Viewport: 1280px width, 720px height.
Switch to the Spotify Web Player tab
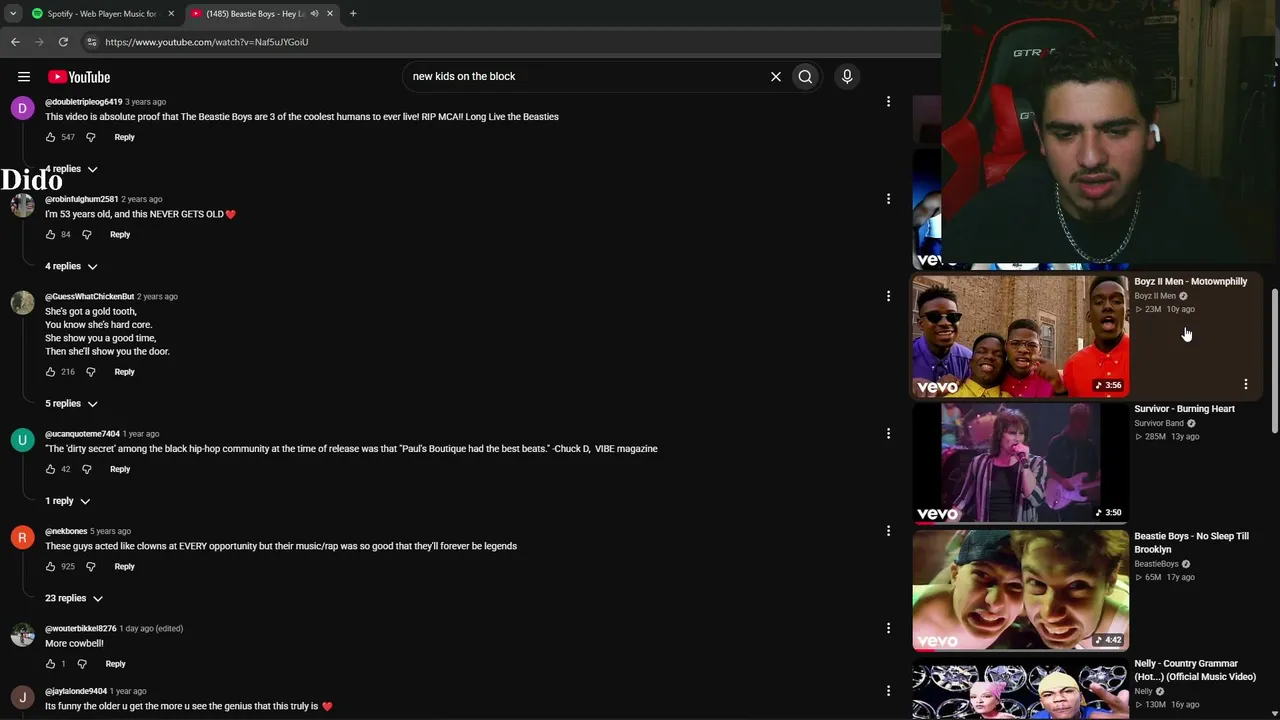pyautogui.click(x=103, y=14)
